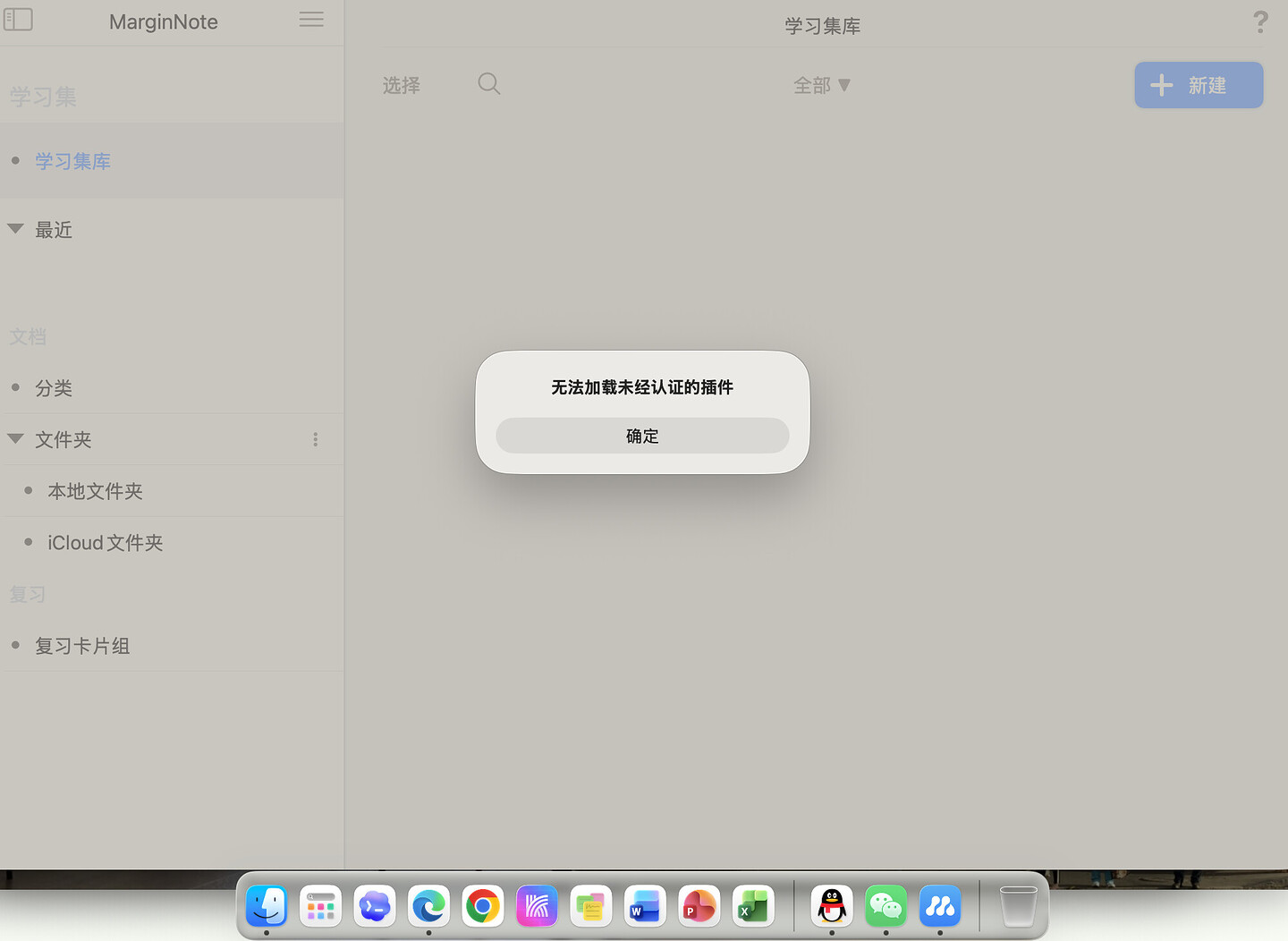Click the MarginNote title text
Viewport: 1288px width, 941px height.
[x=164, y=21]
